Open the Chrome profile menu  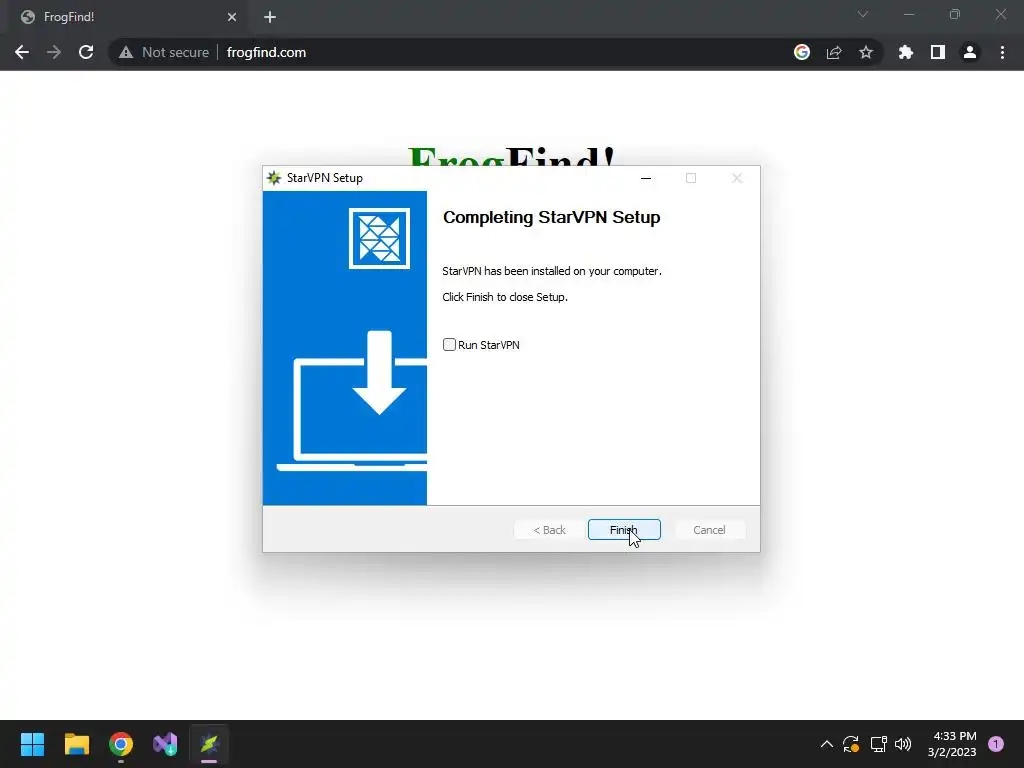970,52
